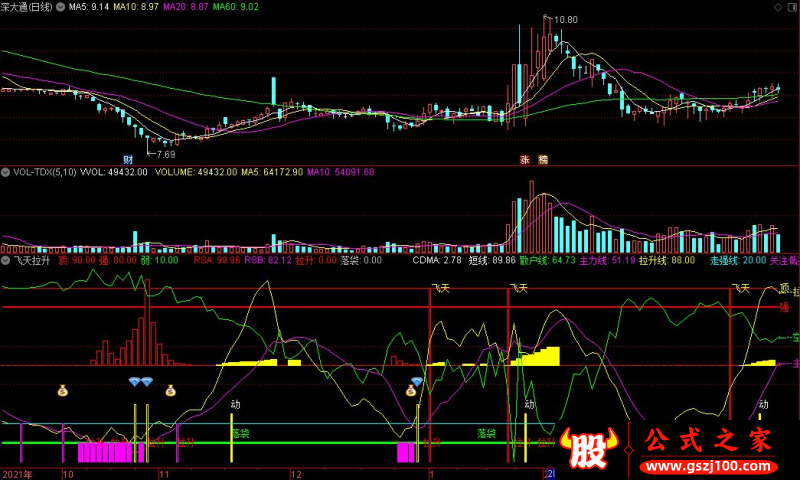This screenshot has width=800, height=480.
Task: Select the MA5: 9.14 moving average label
Action: [x=89, y=7]
